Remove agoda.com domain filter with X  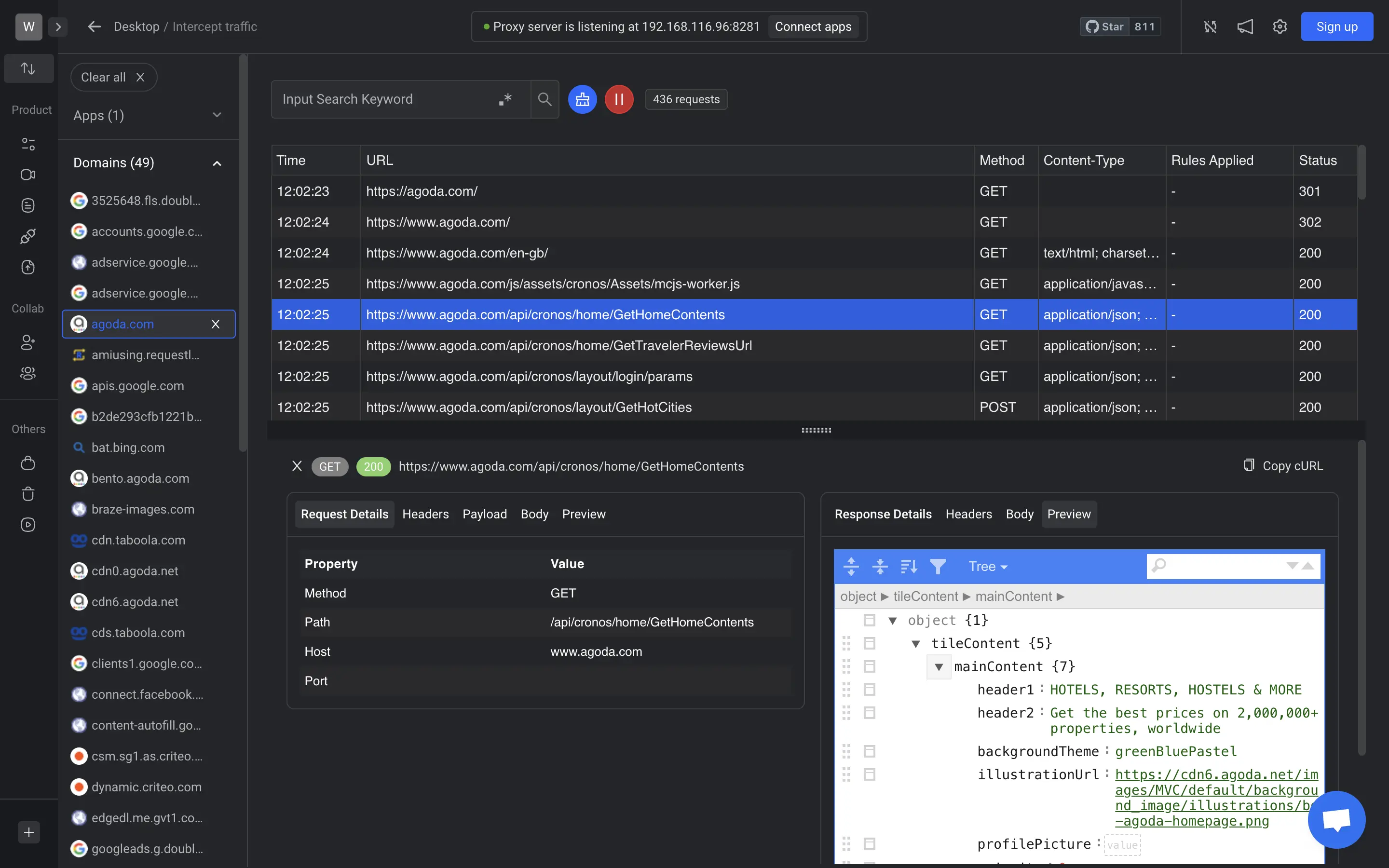click(x=215, y=325)
